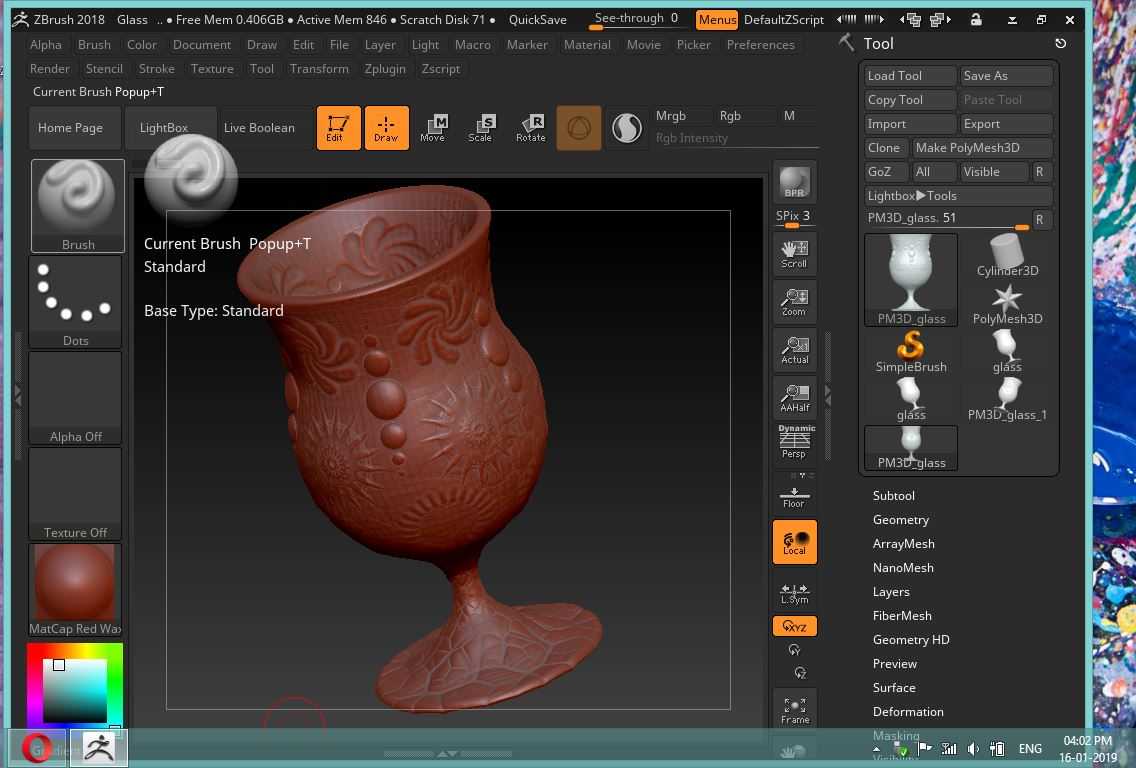The height and width of the screenshot is (768, 1136).
Task: Toggle the Menus button
Action: pos(717,20)
